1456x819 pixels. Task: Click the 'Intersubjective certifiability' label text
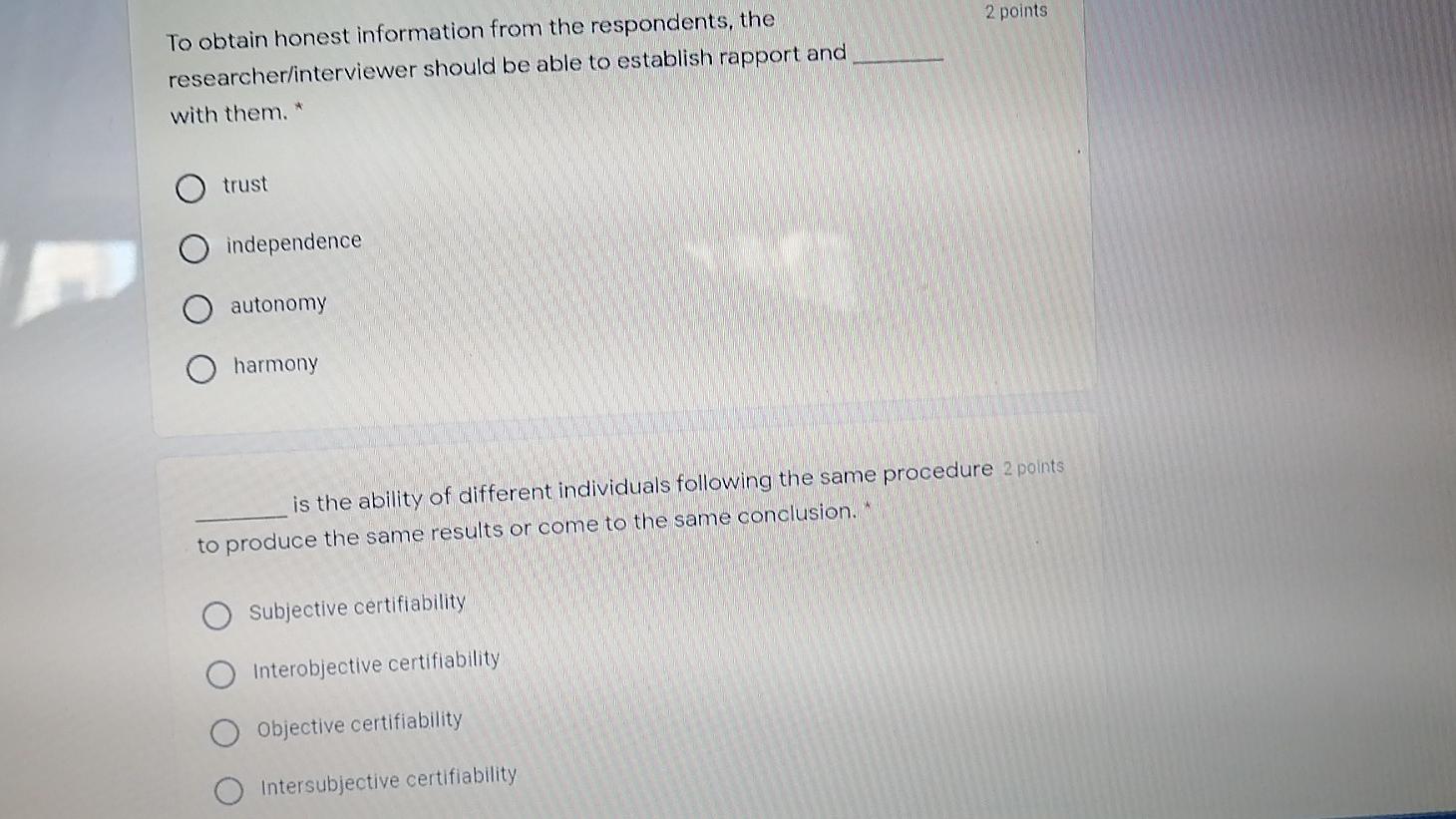(x=389, y=779)
